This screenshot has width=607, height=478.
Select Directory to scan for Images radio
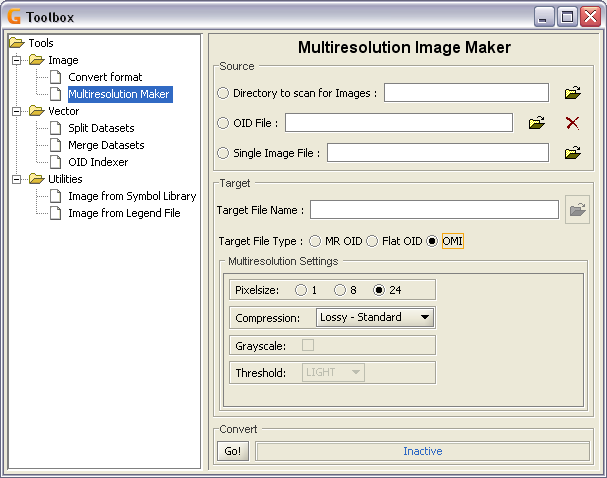[x=223, y=93]
